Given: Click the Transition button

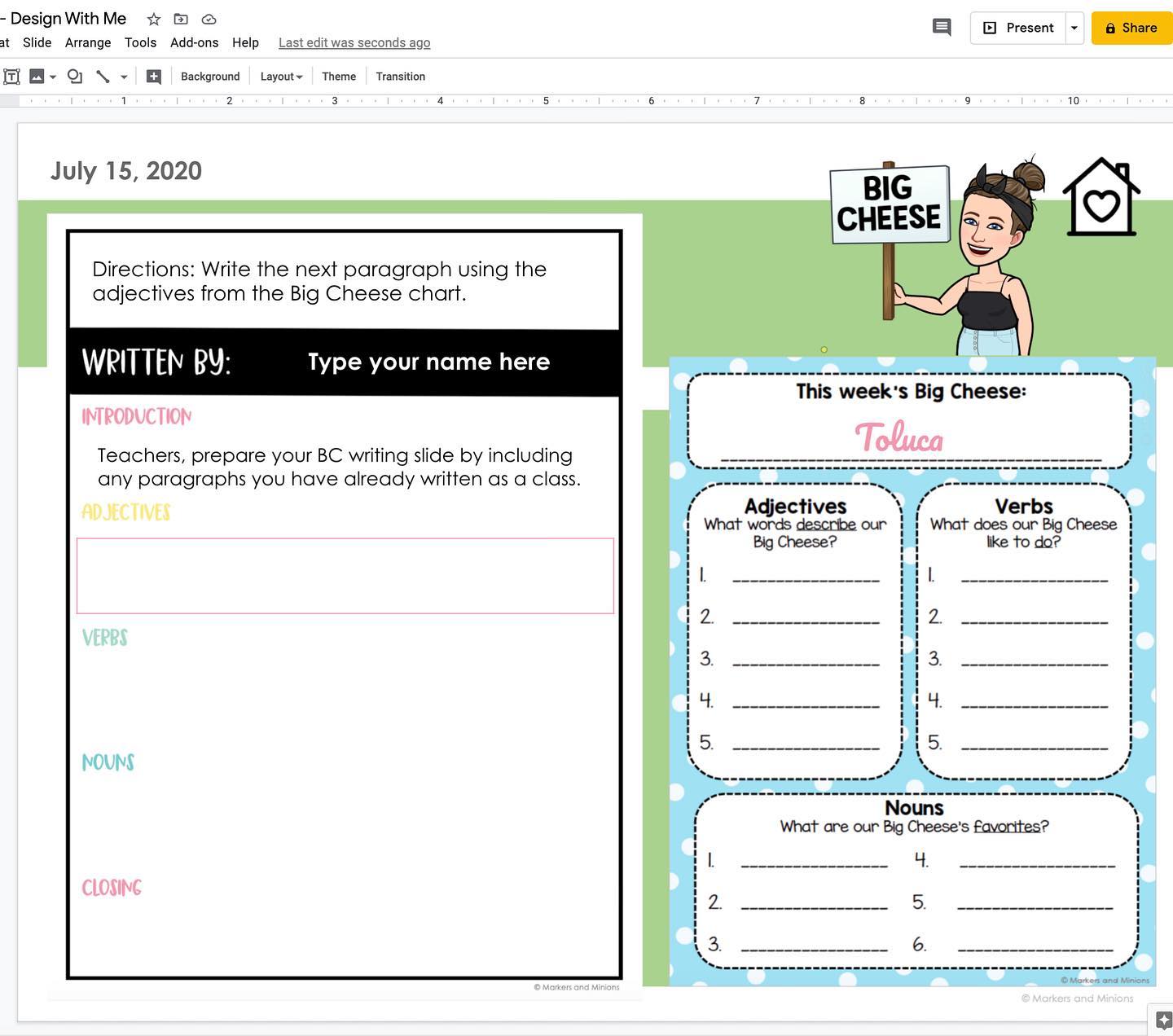Looking at the screenshot, I should (x=400, y=77).
